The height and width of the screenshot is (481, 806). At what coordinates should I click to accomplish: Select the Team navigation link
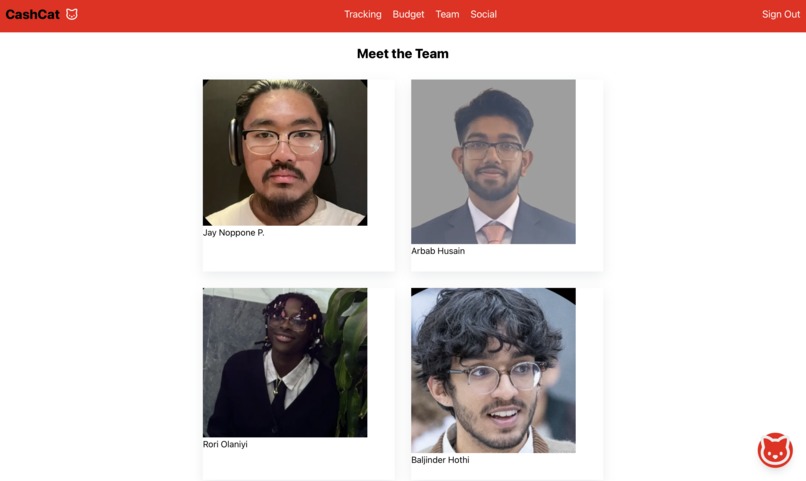pyautogui.click(x=447, y=14)
